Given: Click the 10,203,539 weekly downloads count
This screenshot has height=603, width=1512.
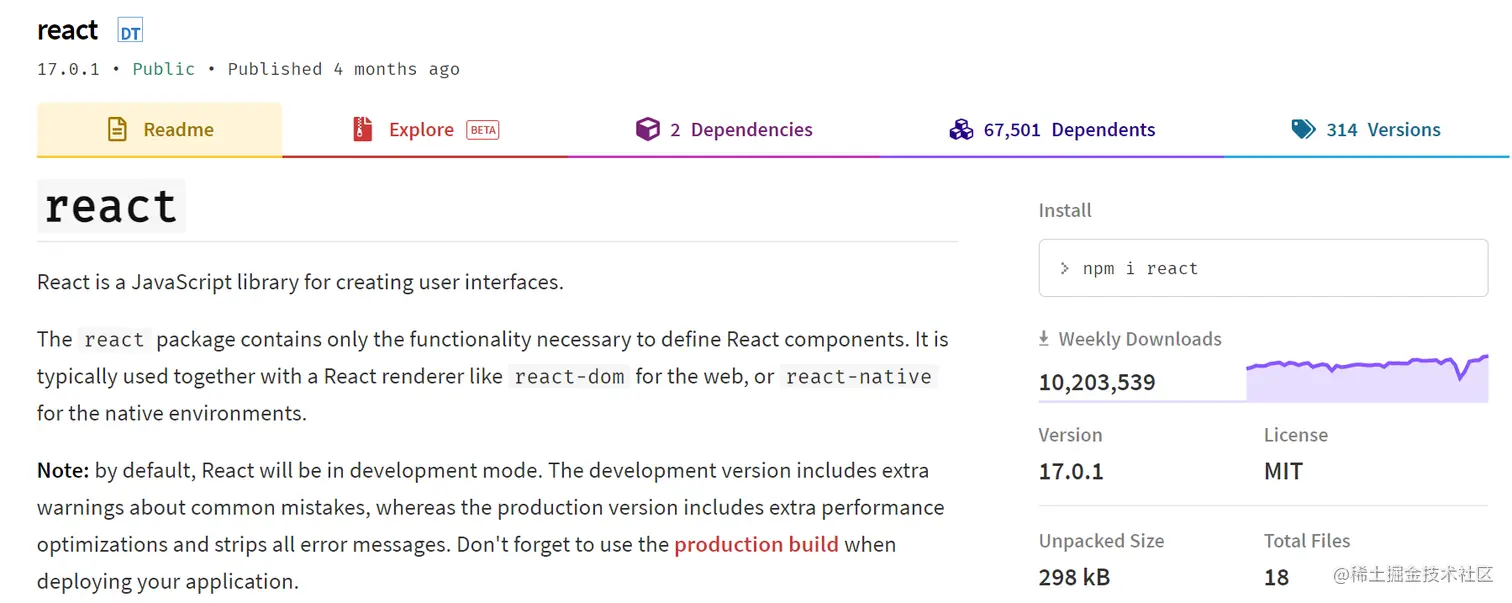Looking at the screenshot, I should click(1097, 382).
